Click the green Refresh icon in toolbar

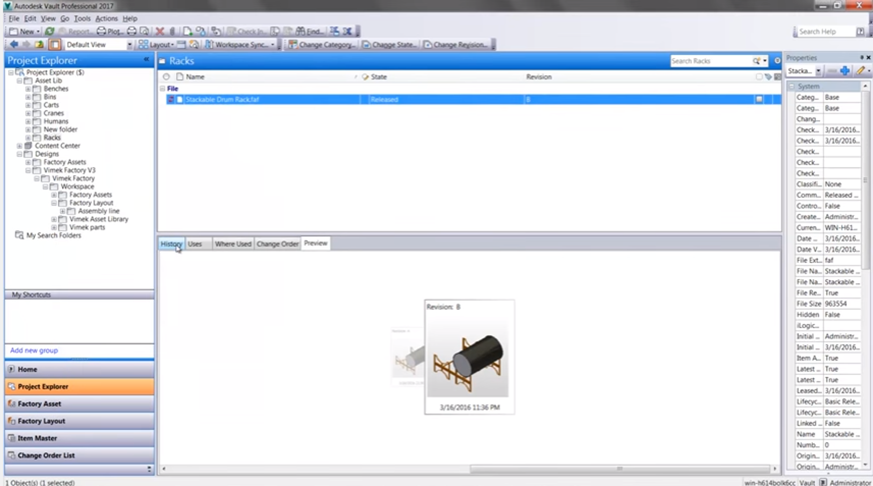point(50,31)
